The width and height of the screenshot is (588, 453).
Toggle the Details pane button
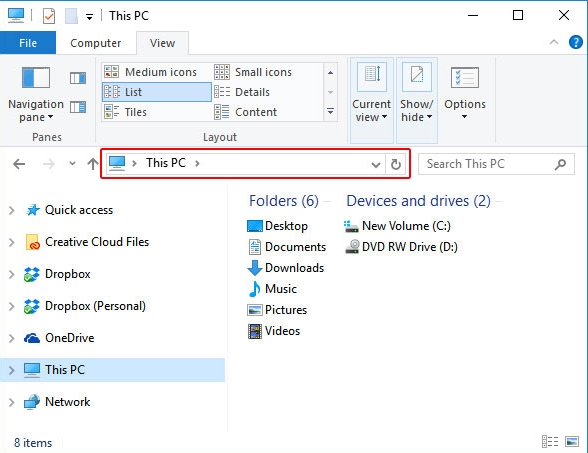(78, 107)
